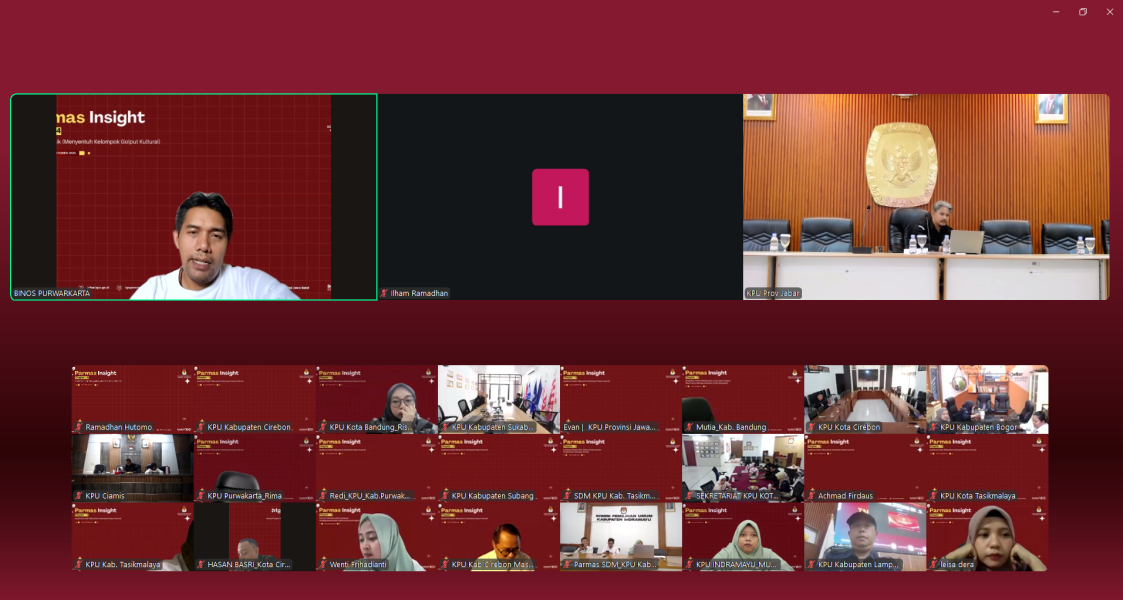Click muted mic icon on KPU Kota Cirebon tile
This screenshot has height=600, width=1123.
(811, 427)
